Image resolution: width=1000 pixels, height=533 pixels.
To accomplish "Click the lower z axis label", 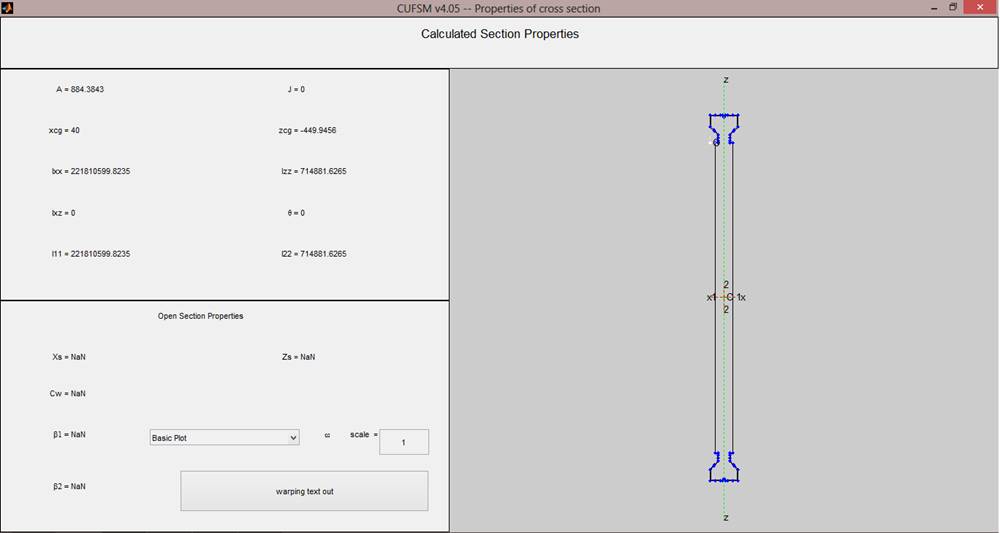I will [x=726, y=517].
